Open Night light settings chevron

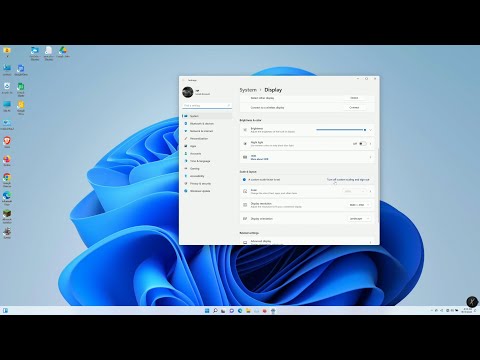pos(370,144)
